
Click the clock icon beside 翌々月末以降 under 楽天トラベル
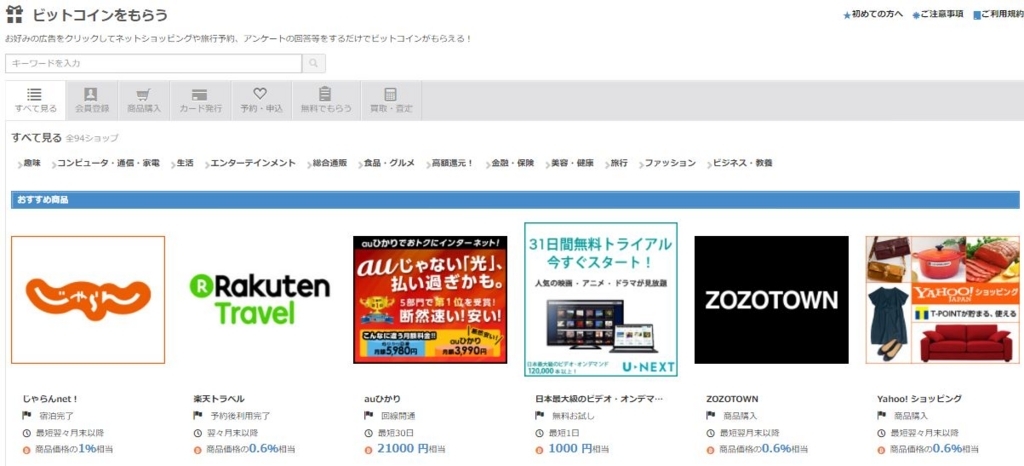coord(198,433)
